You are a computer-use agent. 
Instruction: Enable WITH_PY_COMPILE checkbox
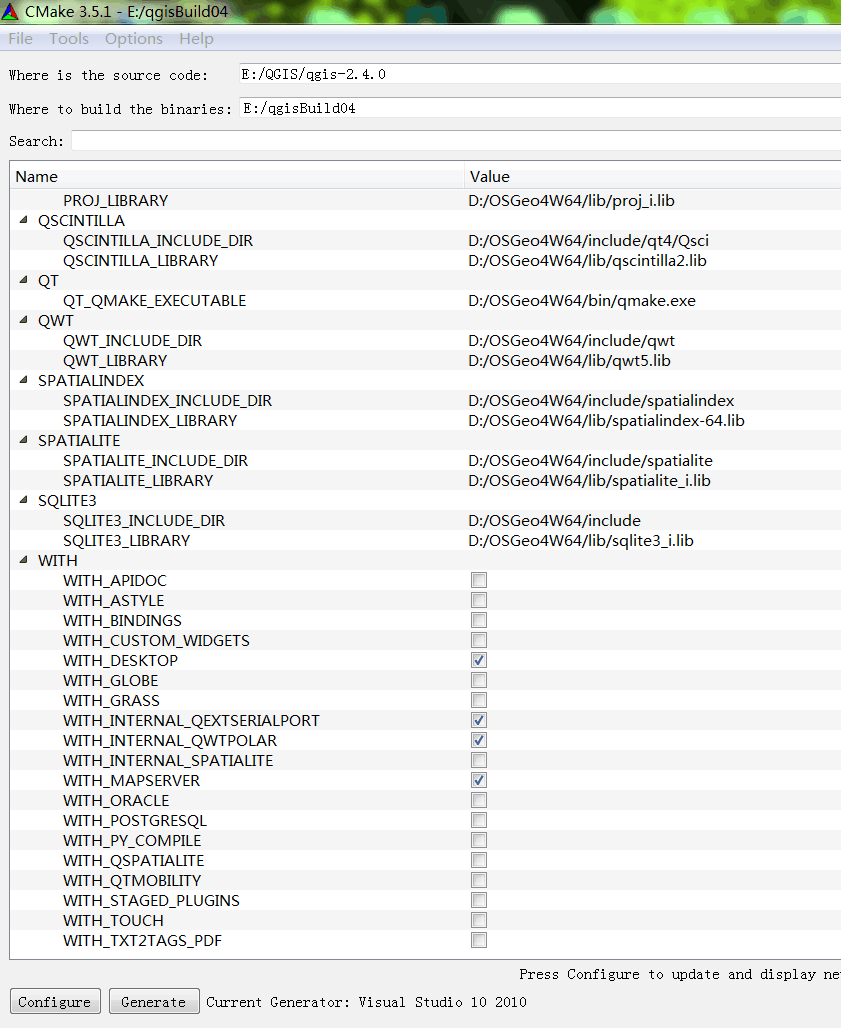pyautogui.click(x=479, y=840)
